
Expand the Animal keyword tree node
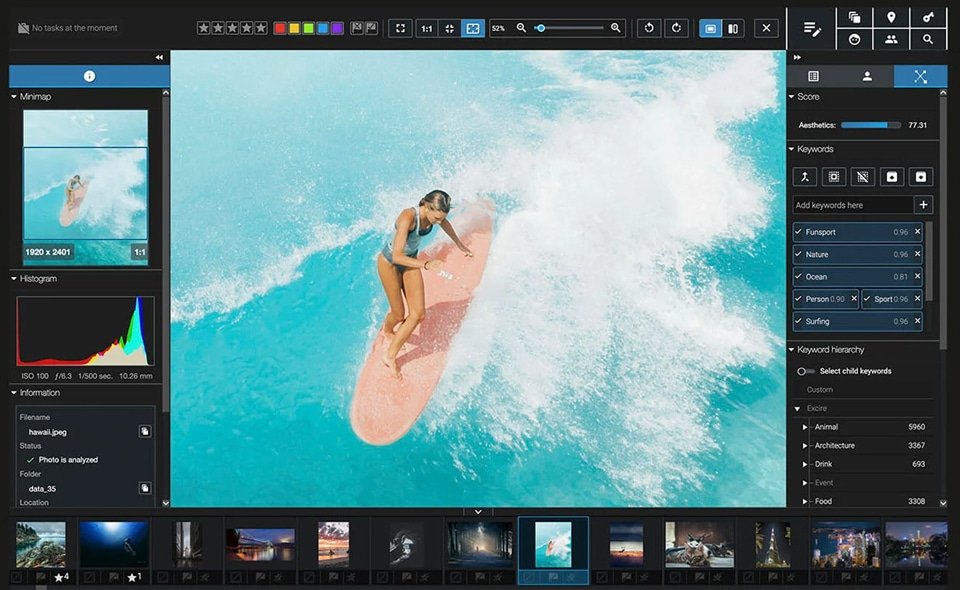[805, 427]
